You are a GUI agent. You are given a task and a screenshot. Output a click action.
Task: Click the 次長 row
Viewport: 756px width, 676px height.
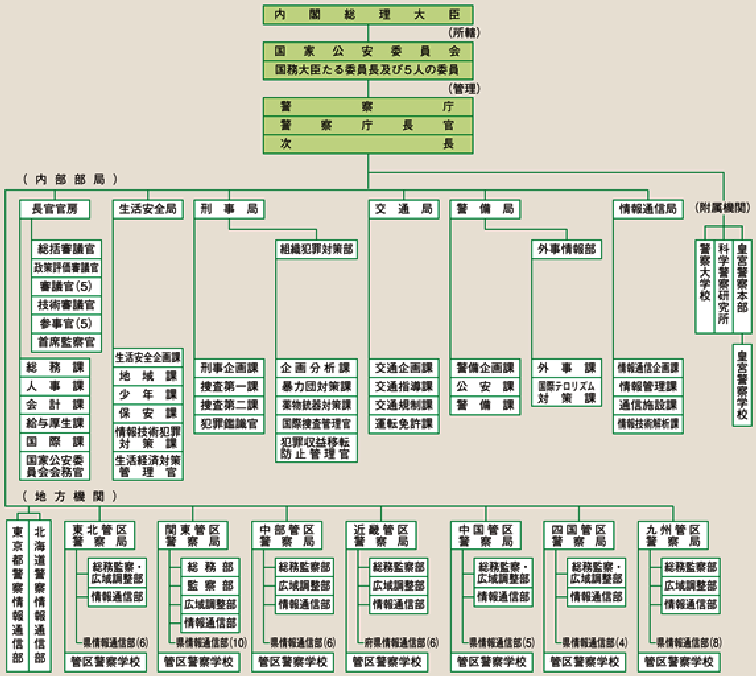368,144
